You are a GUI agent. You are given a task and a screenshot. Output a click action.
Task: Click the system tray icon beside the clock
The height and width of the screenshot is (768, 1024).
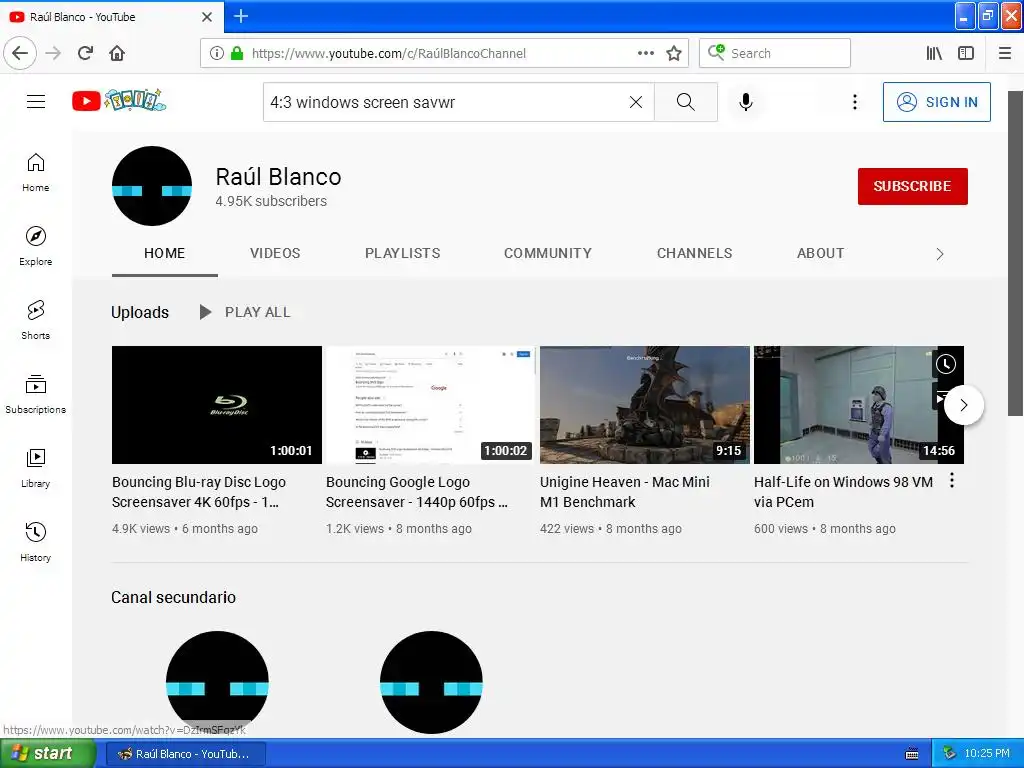click(x=950, y=754)
